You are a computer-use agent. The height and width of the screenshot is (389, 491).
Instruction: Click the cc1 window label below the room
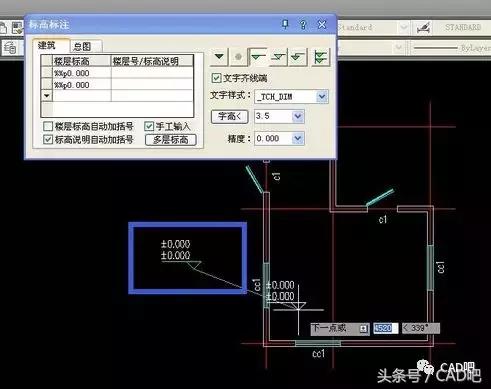(318, 354)
